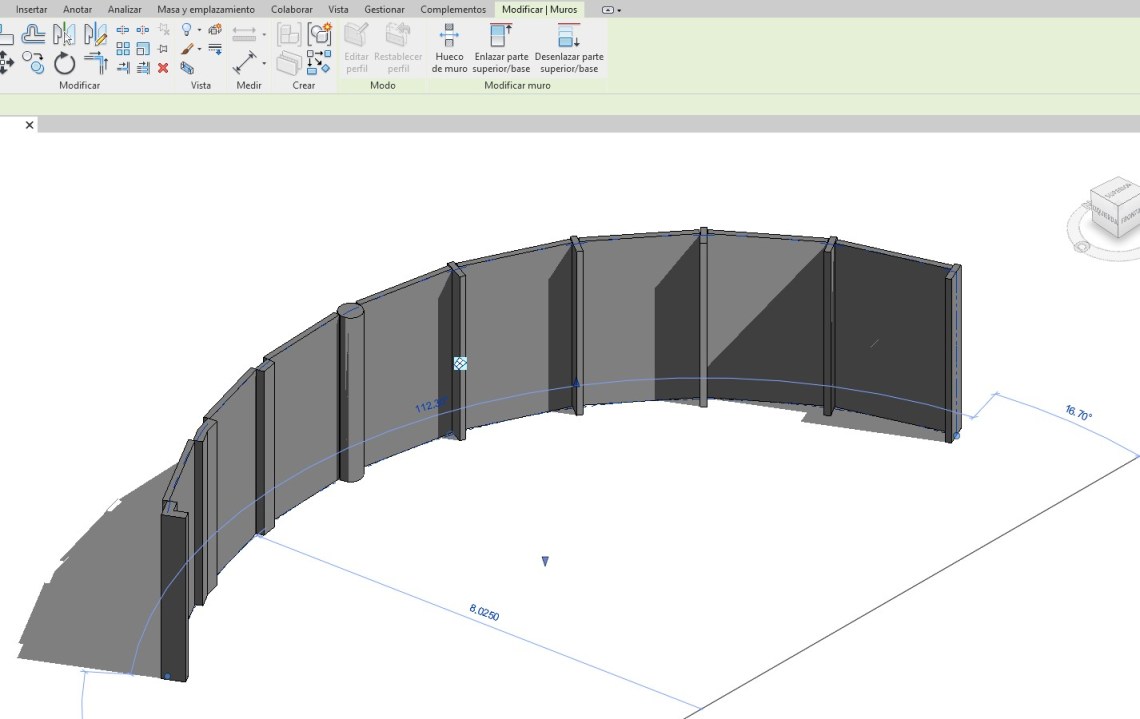This screenshot has width=1140, height=719.
Task: Expand the paint brush dropdown arrow
Action: (x=199, y=49)
